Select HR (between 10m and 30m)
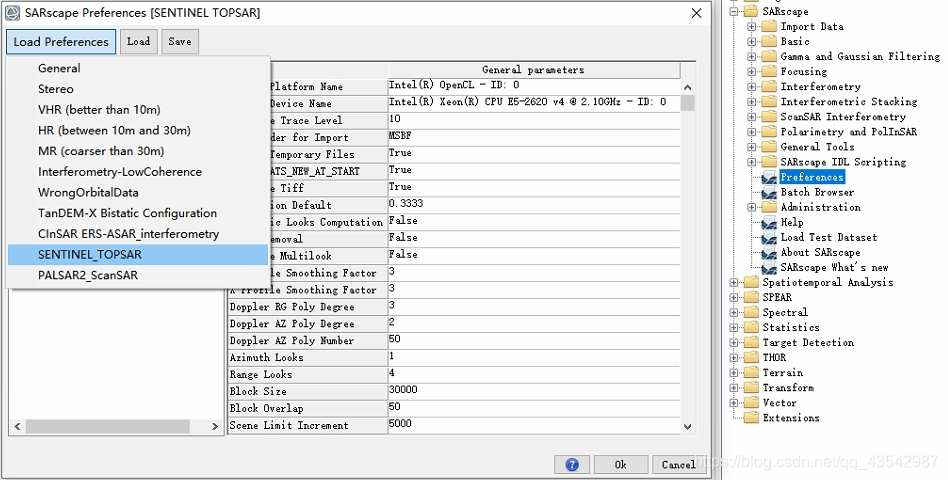The height and width of the screenshot is (480, 948). pos(138,130)
